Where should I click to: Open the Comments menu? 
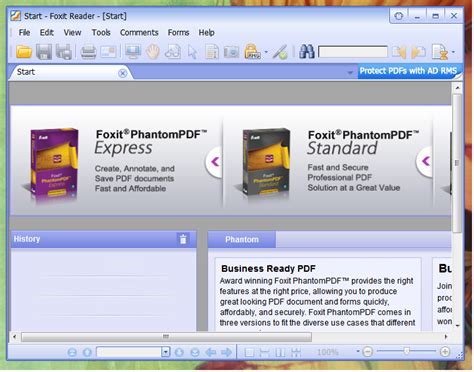139,32
